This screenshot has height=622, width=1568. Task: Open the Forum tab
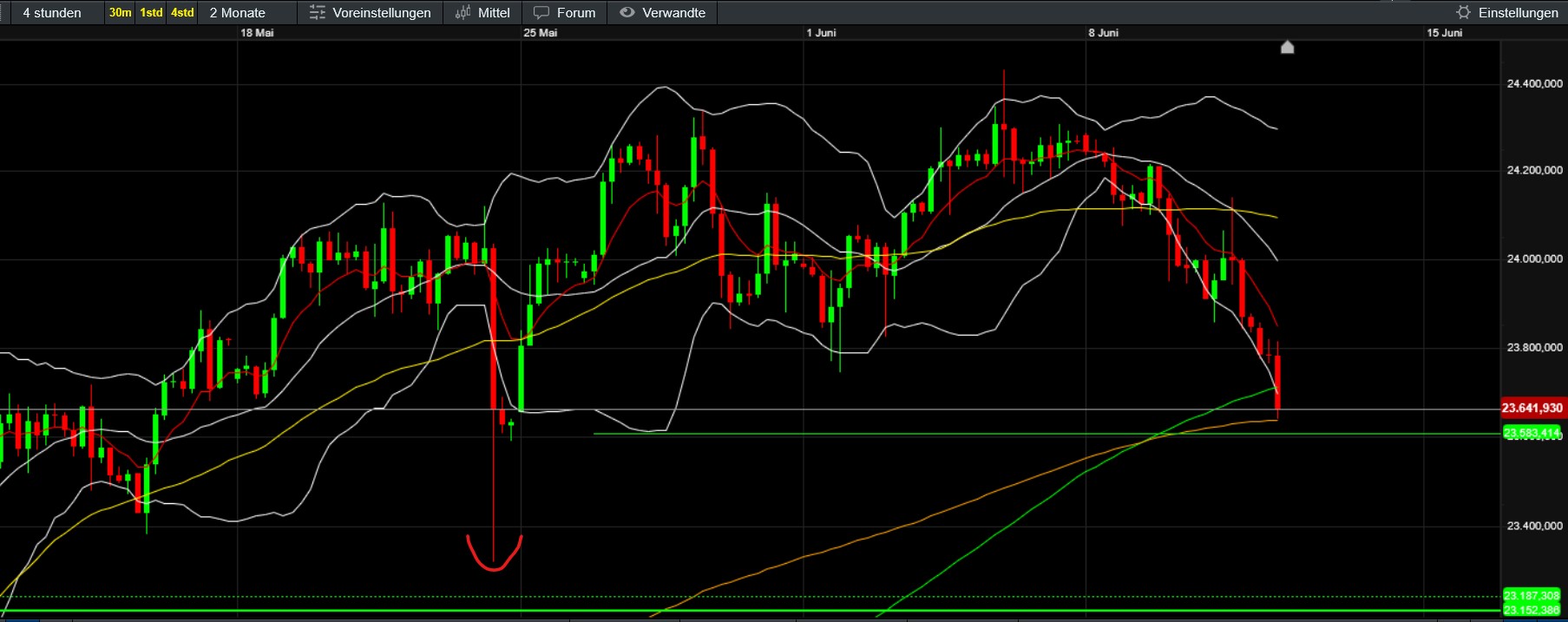click(x=564, y=13)
